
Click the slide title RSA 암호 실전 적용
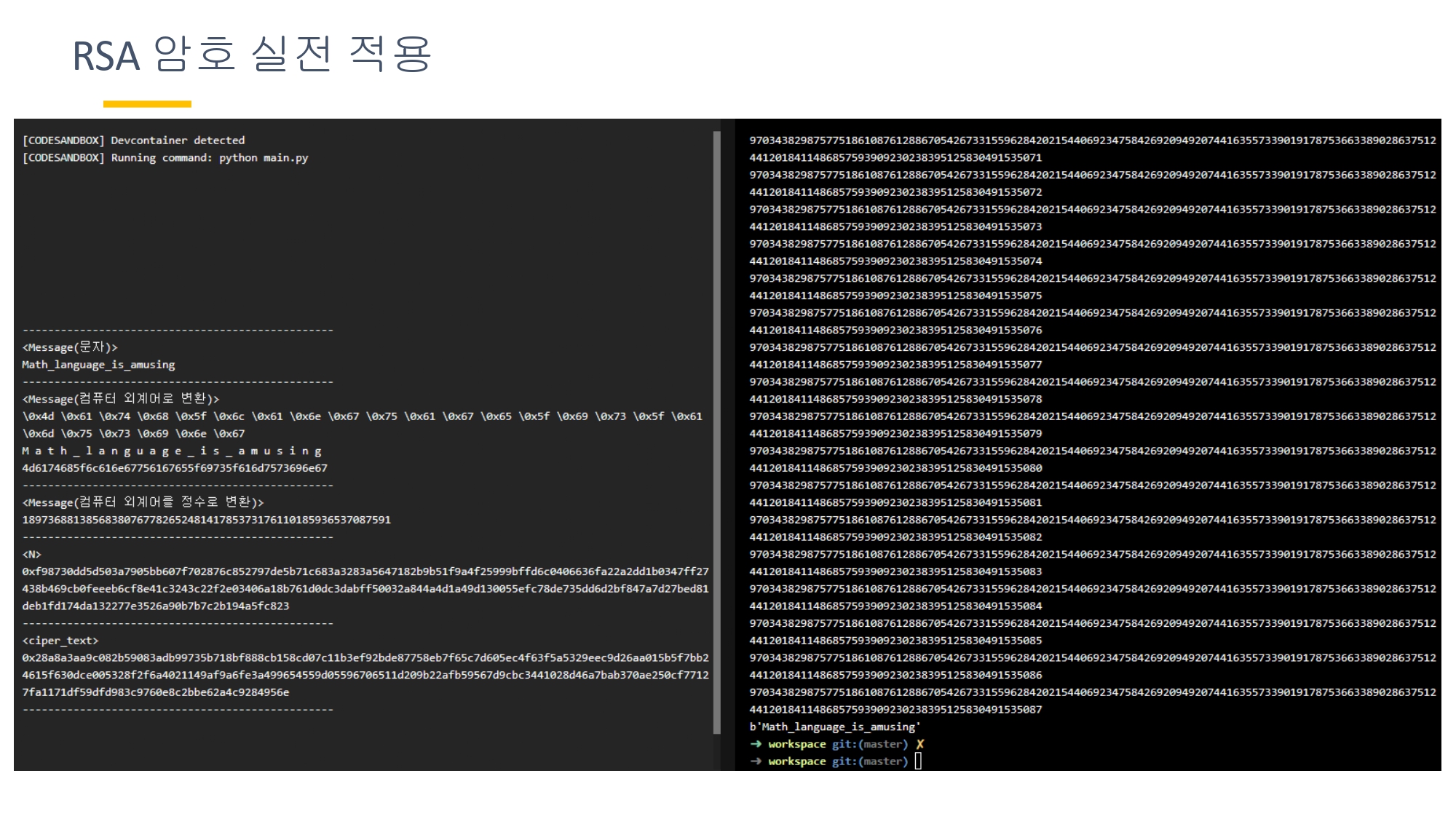tap(252, 55)
